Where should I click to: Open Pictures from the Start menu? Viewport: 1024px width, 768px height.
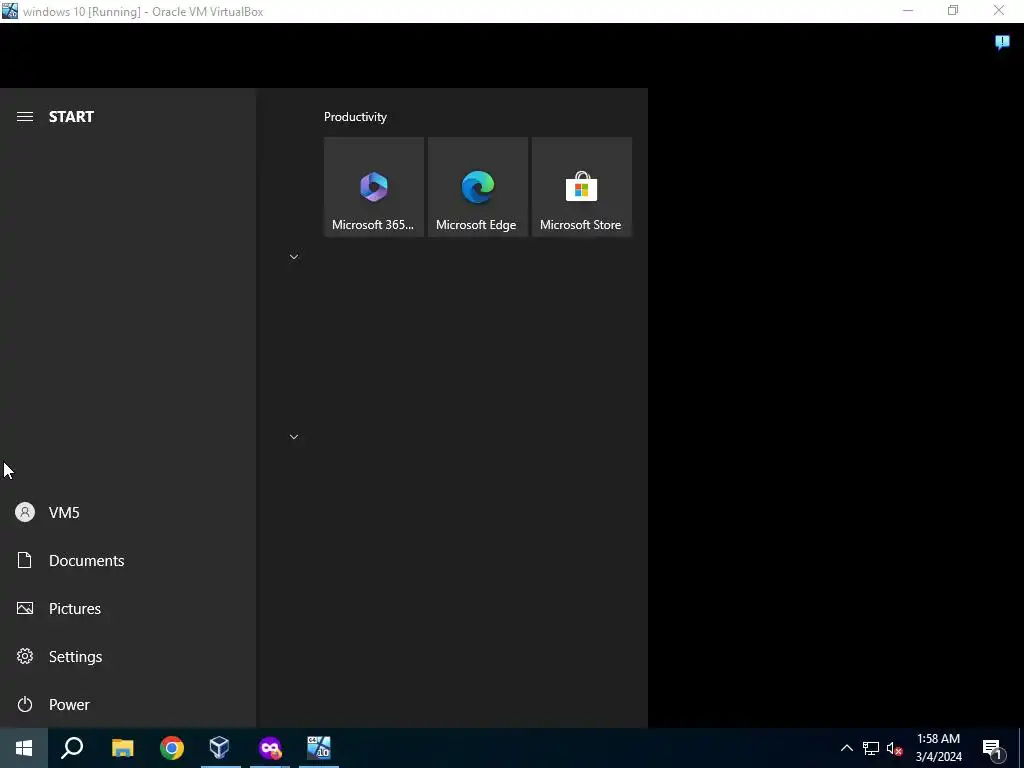pos(128,609)
